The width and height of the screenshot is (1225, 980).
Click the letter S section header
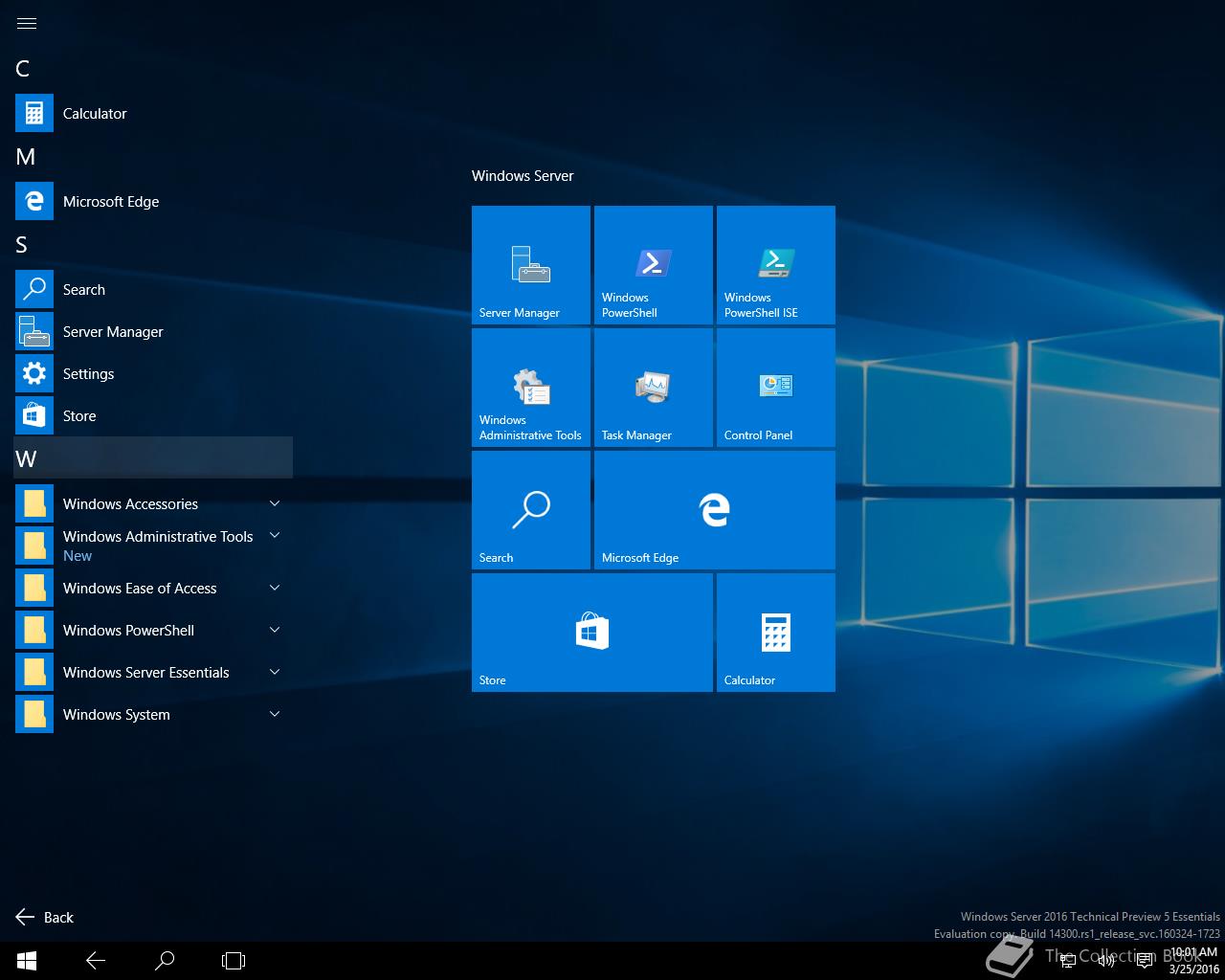pos(153,245)
